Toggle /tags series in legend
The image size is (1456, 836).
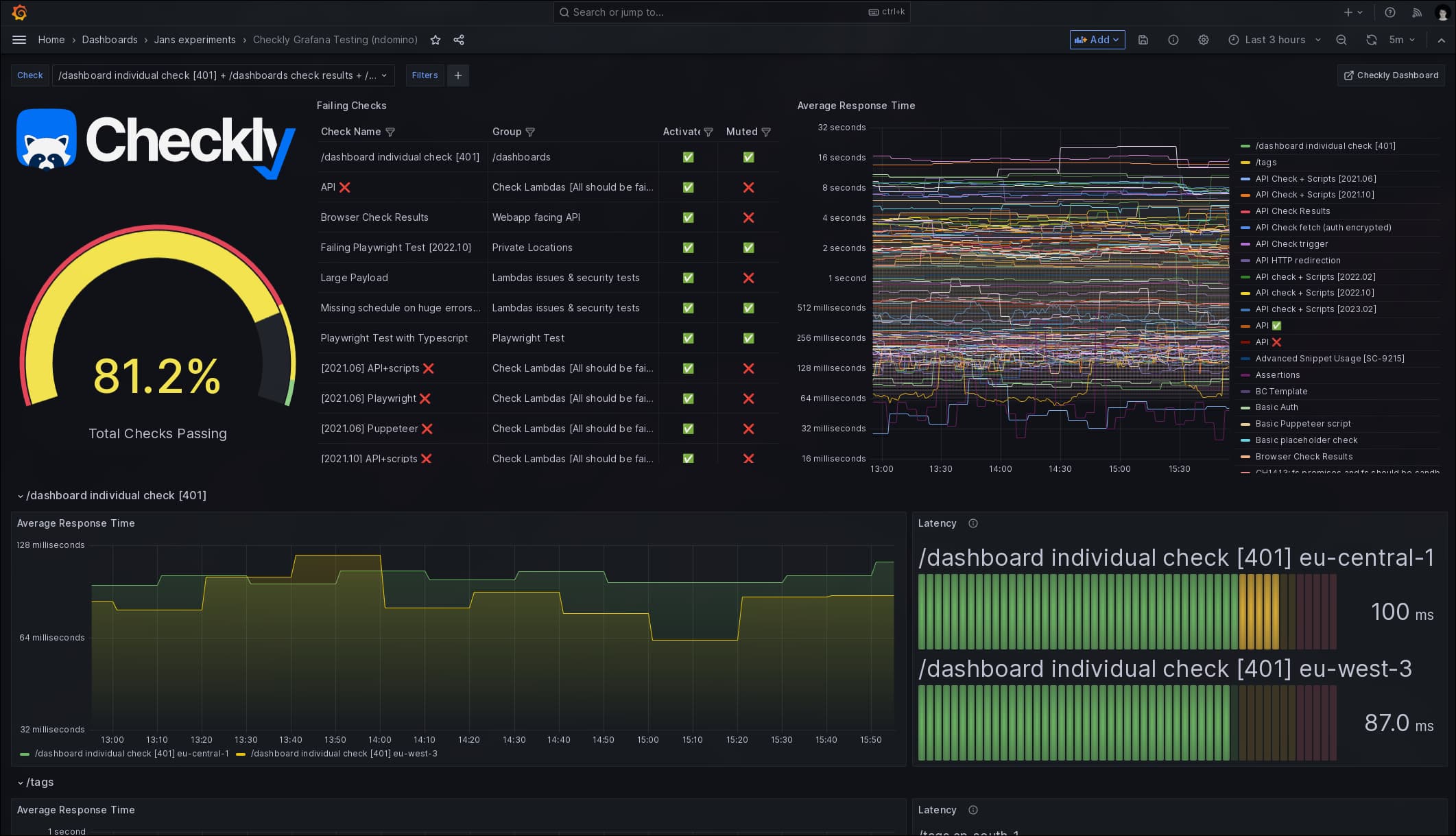(x=1266, y=163)
